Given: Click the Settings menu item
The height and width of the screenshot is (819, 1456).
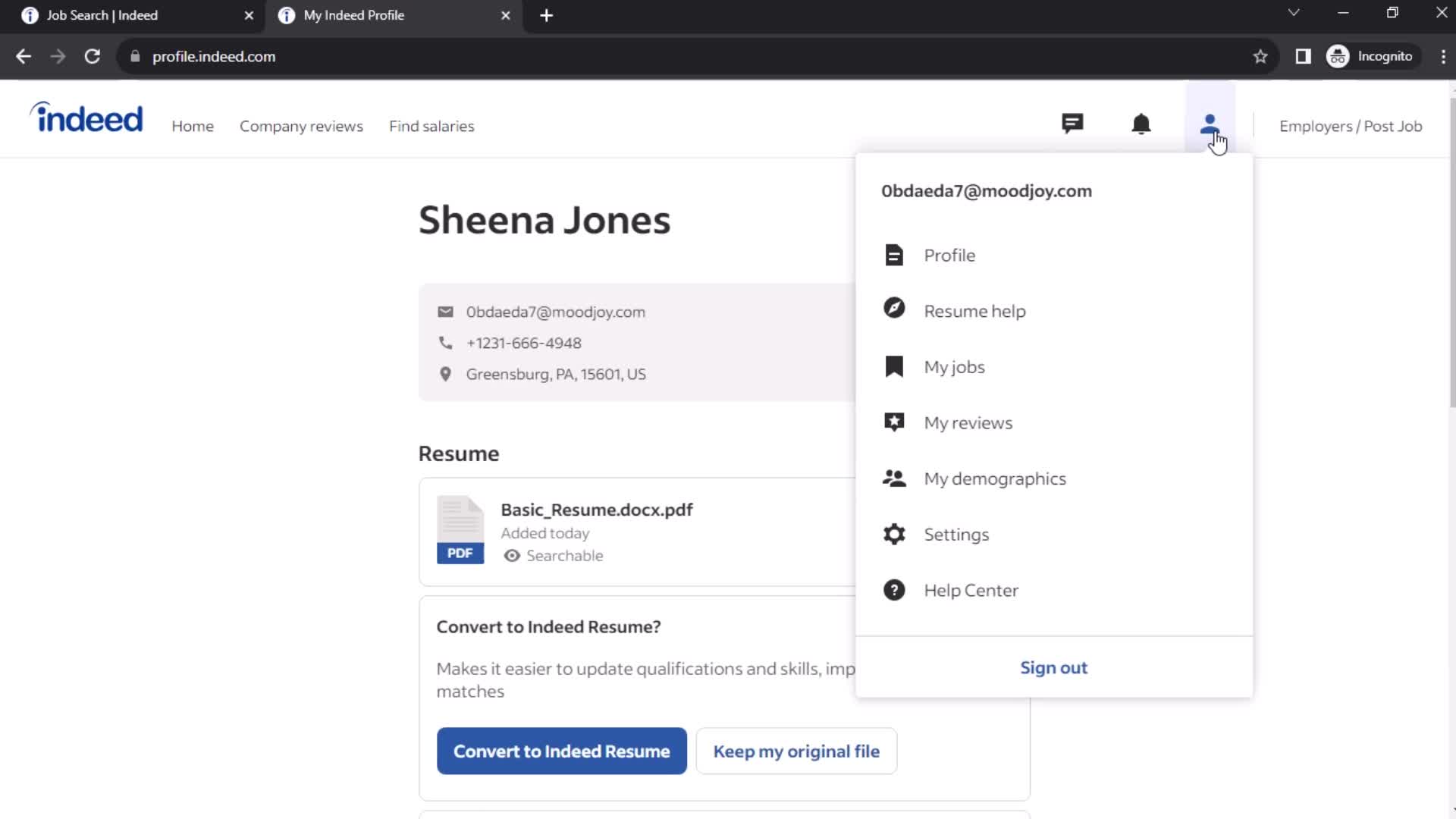Looking at the screenshot, I should (x=956, y=534).
